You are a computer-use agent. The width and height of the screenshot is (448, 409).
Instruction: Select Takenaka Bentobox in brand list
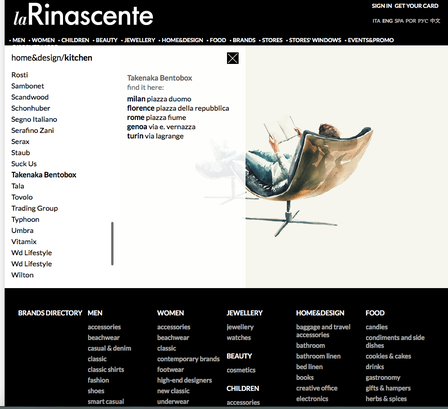tap(44, 175)
